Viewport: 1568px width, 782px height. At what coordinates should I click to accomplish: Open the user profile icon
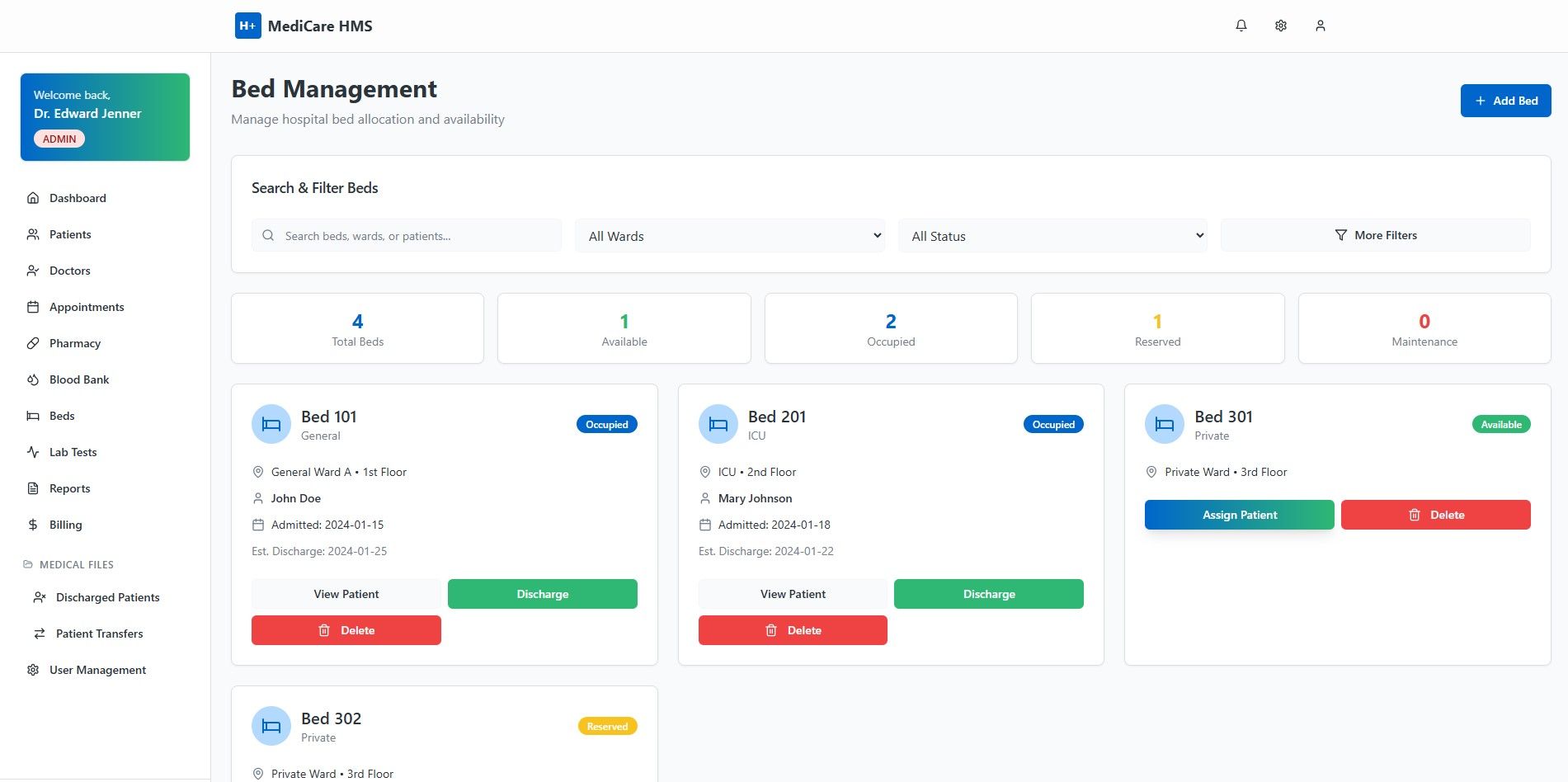[x=1320, y=26]
